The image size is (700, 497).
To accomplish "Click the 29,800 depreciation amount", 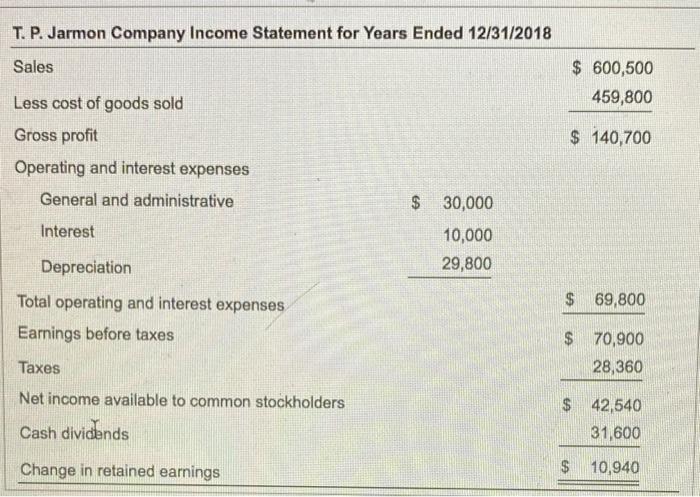I will click(x=467, y=264).
